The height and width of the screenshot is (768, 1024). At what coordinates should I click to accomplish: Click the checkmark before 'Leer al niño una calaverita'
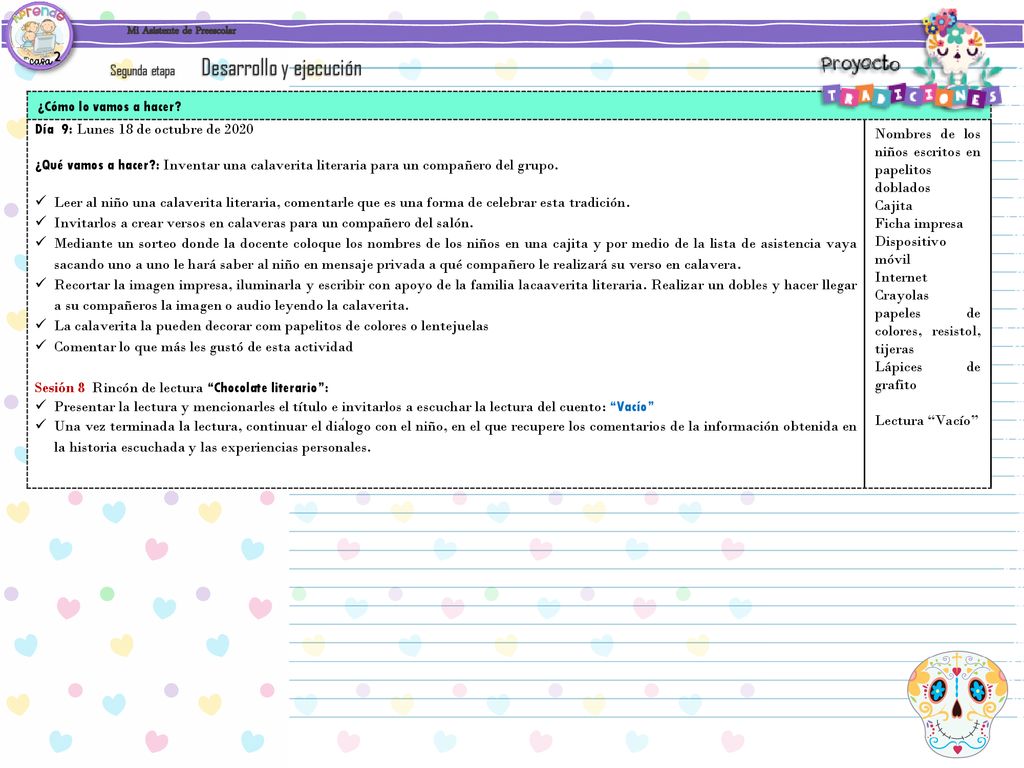[x=41, y=201]
